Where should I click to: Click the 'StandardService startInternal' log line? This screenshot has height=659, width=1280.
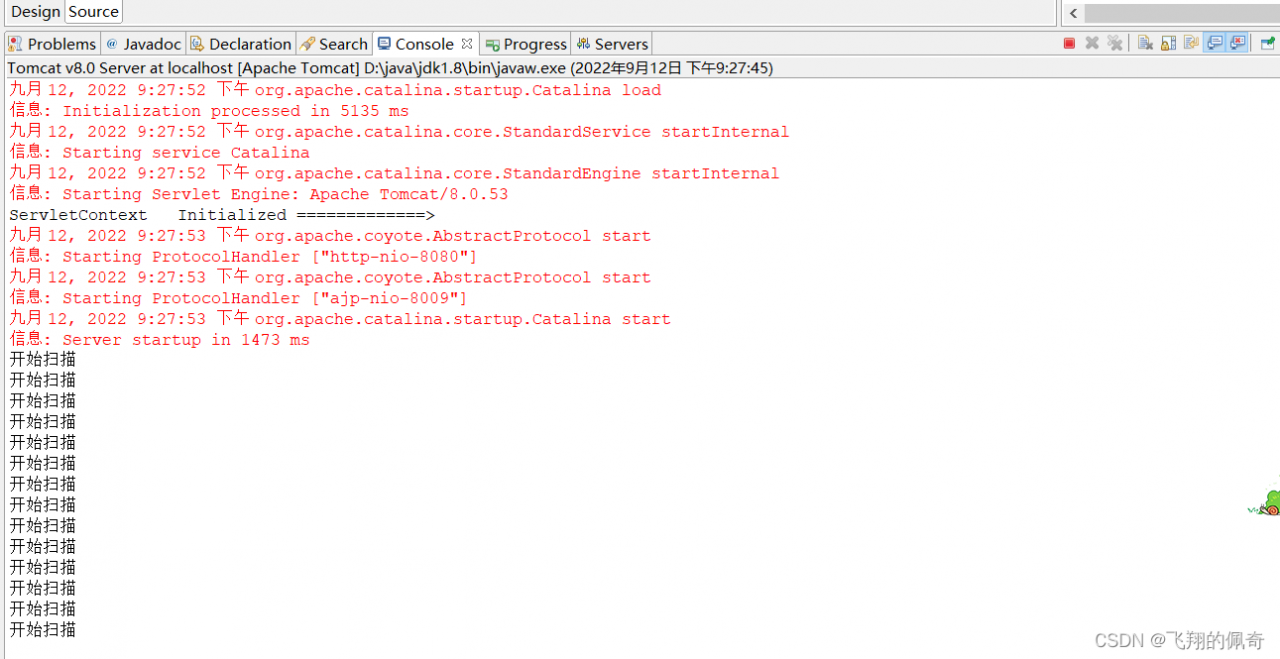[x=399, y=132]
